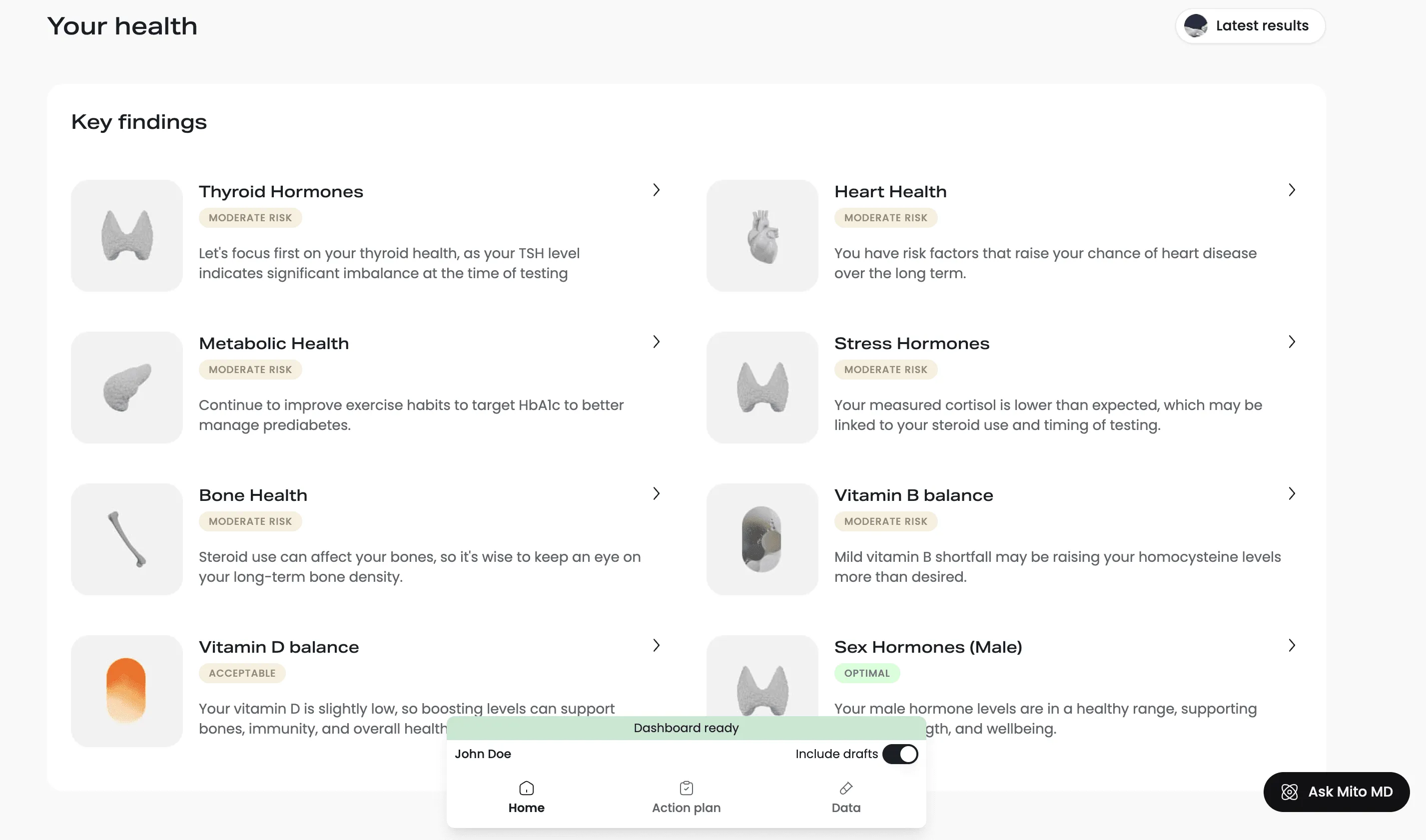Viewport: 1426px width, 840px height.
Task: Click the orange Vitamin D gradient thumbnail
Action: (126, 692)
